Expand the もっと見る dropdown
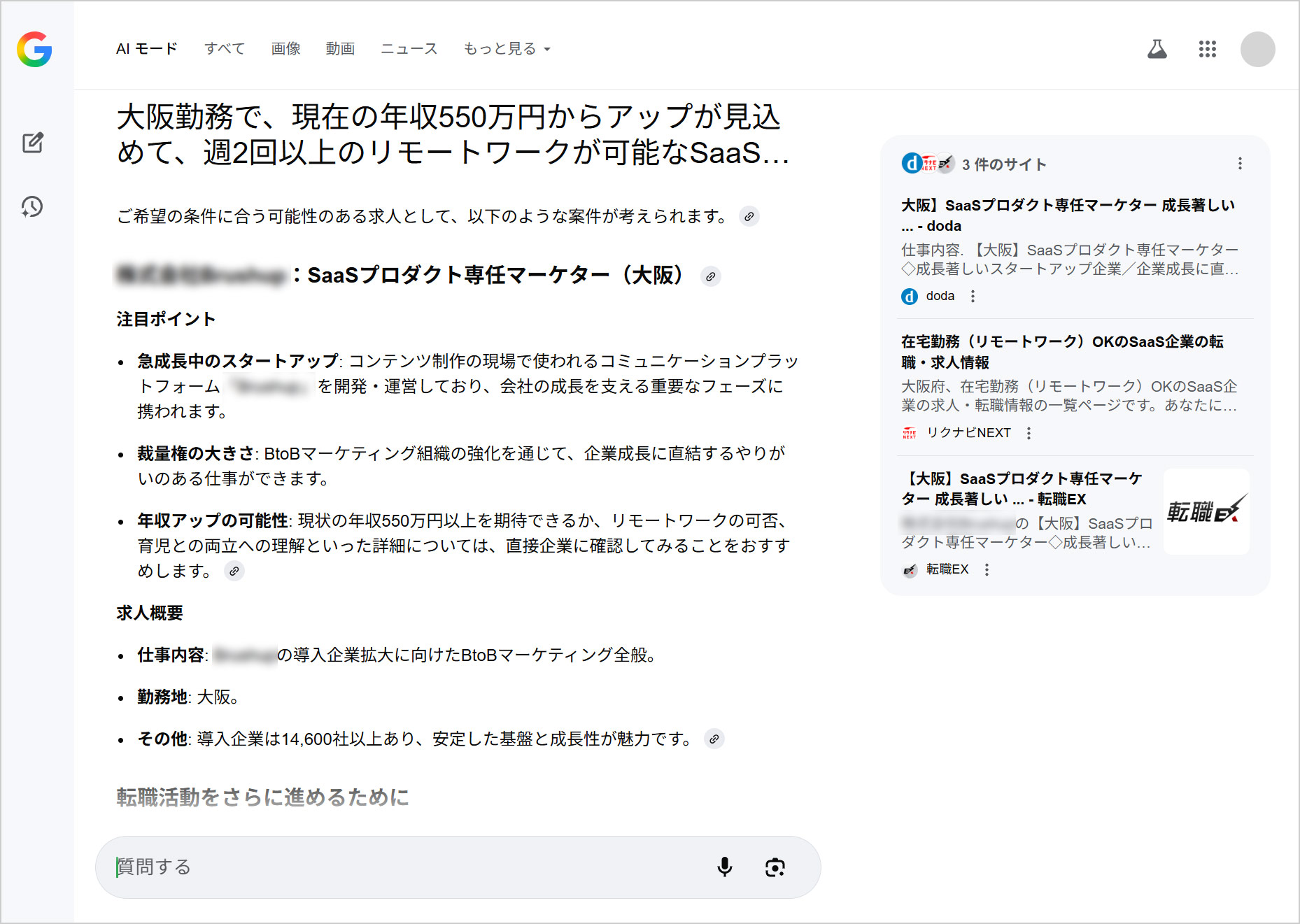 pos(507,48)
